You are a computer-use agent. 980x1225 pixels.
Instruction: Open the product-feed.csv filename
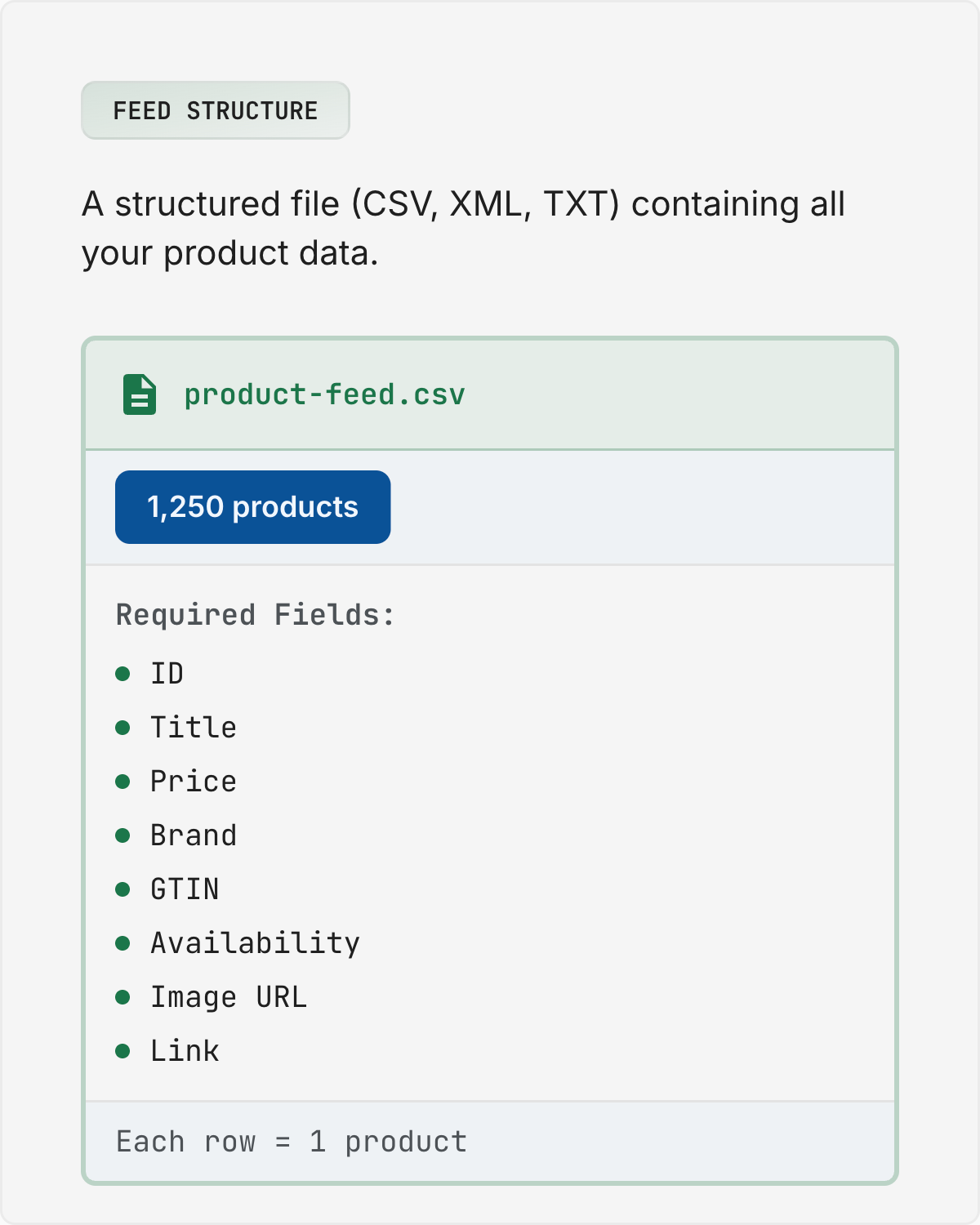pos(324,394)
